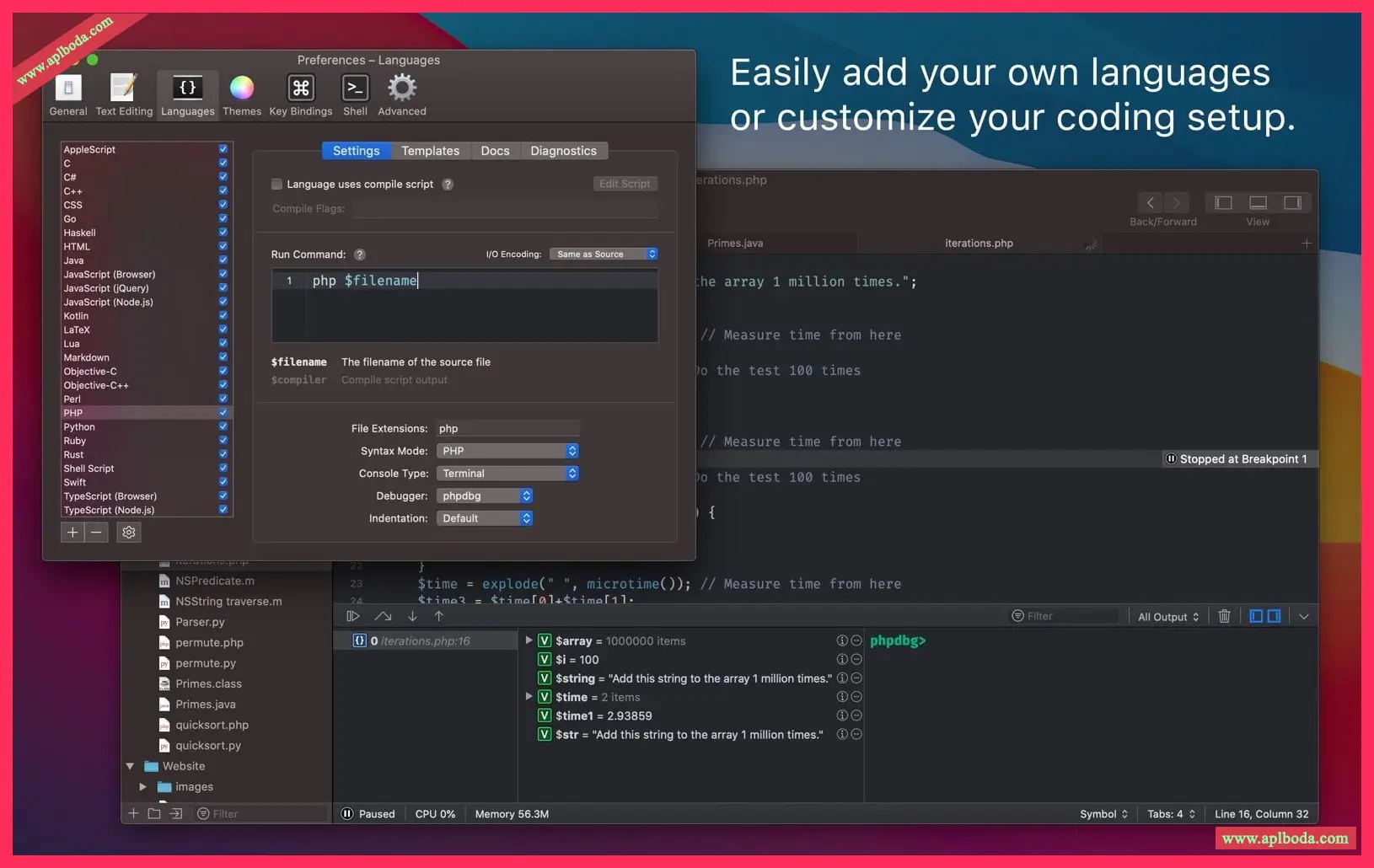
Task: Add a new file in the sidebar
Action: tap(133, 813)
